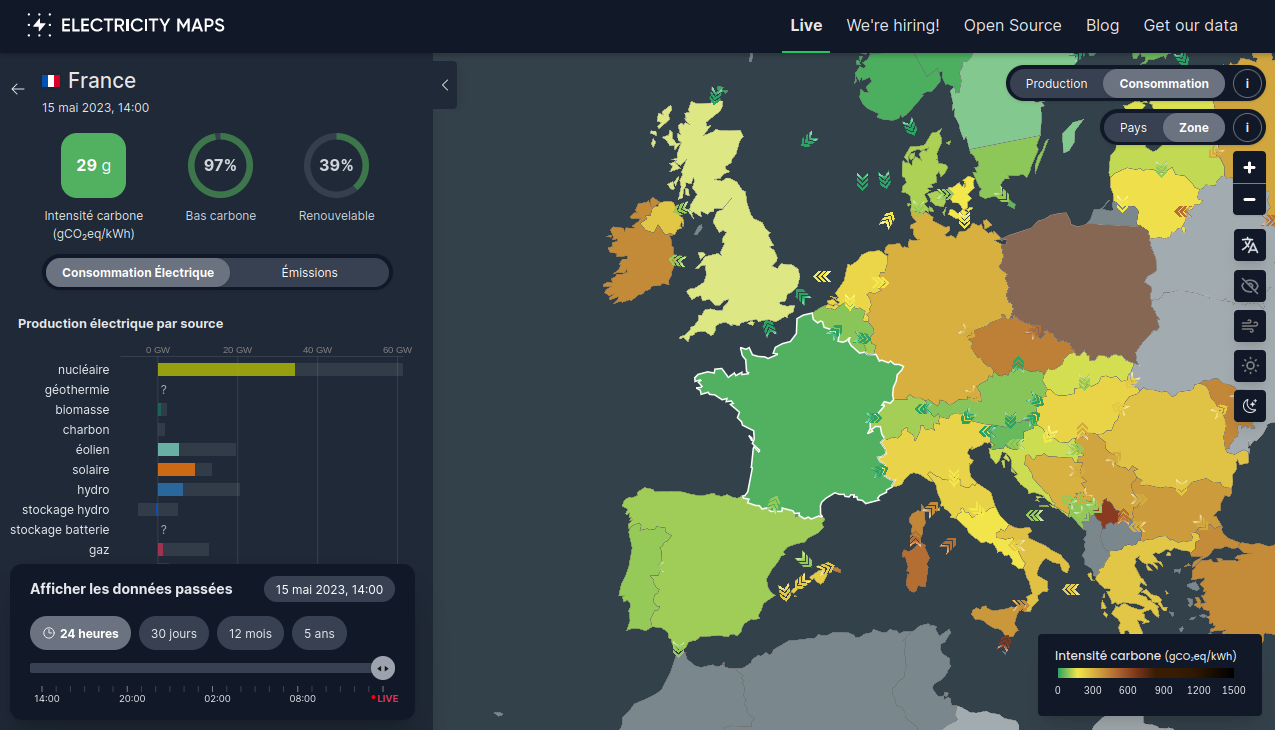Click the Get our data link
Image resolution: width=1275 pixels, height=730 pixels.
[x=1190, y=25]
